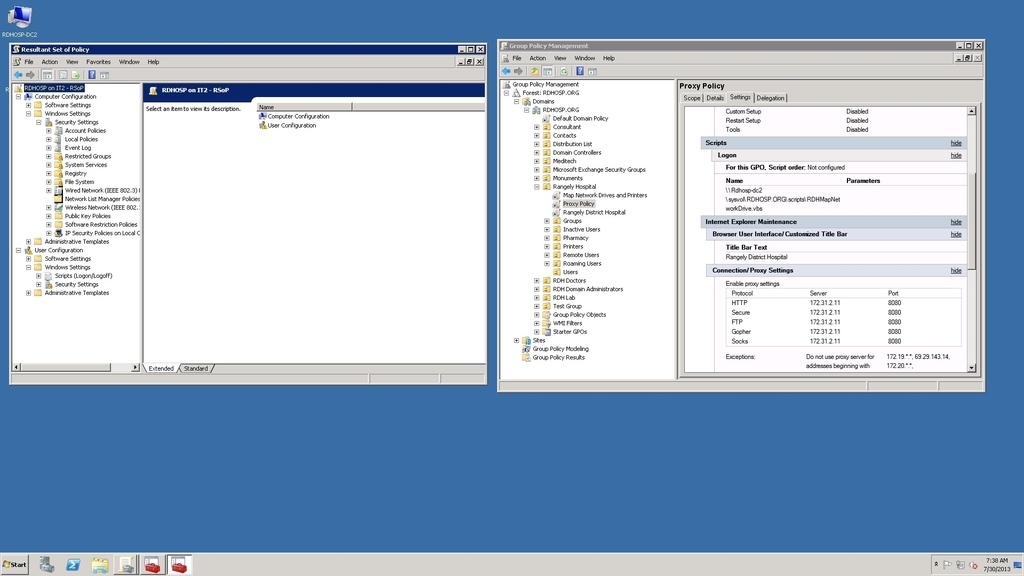Image resolution: width=1024 pixels, height=576 pixels.
Task: Click the hide link next to Logon
Action: coord(955,155)
